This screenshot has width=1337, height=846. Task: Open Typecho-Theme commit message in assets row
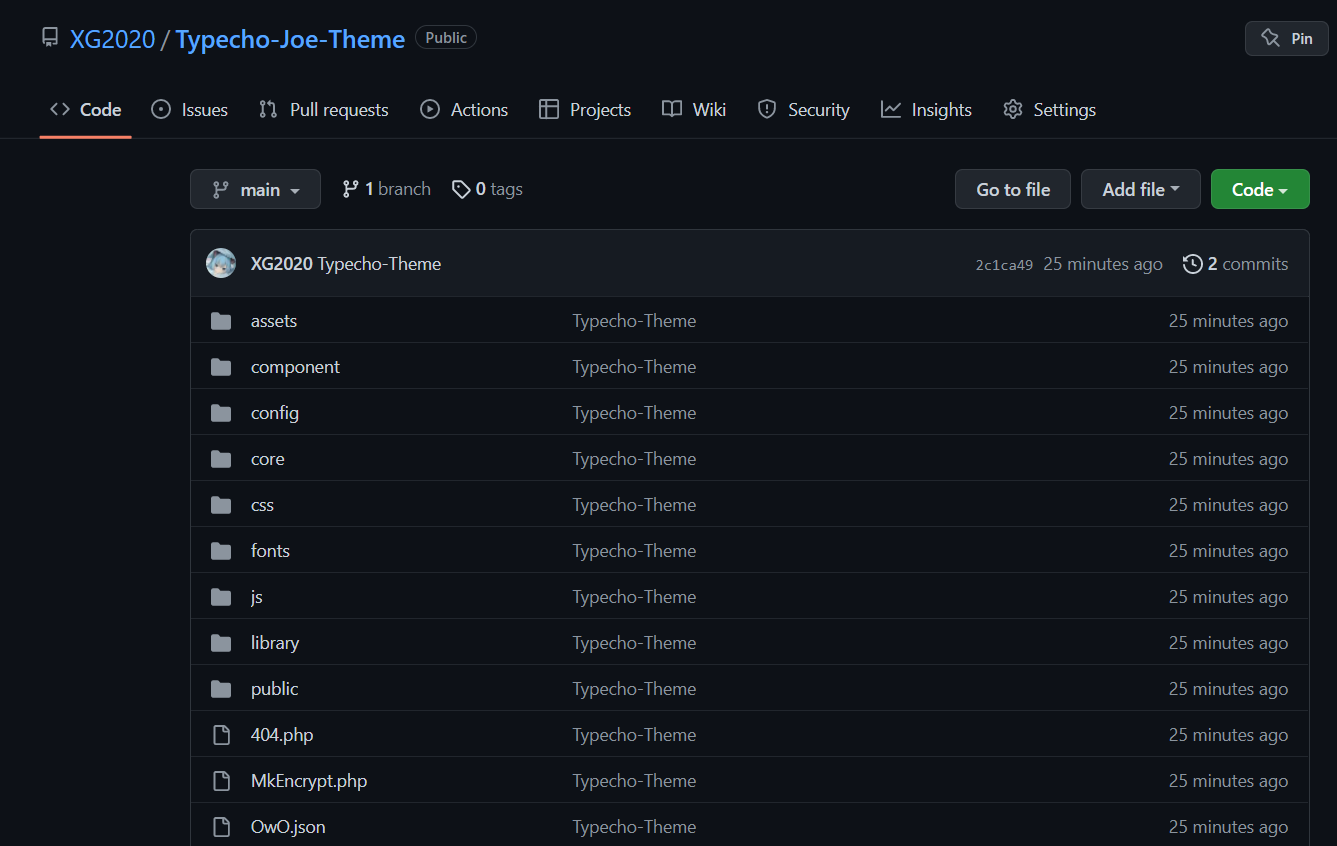pos(634,321)
